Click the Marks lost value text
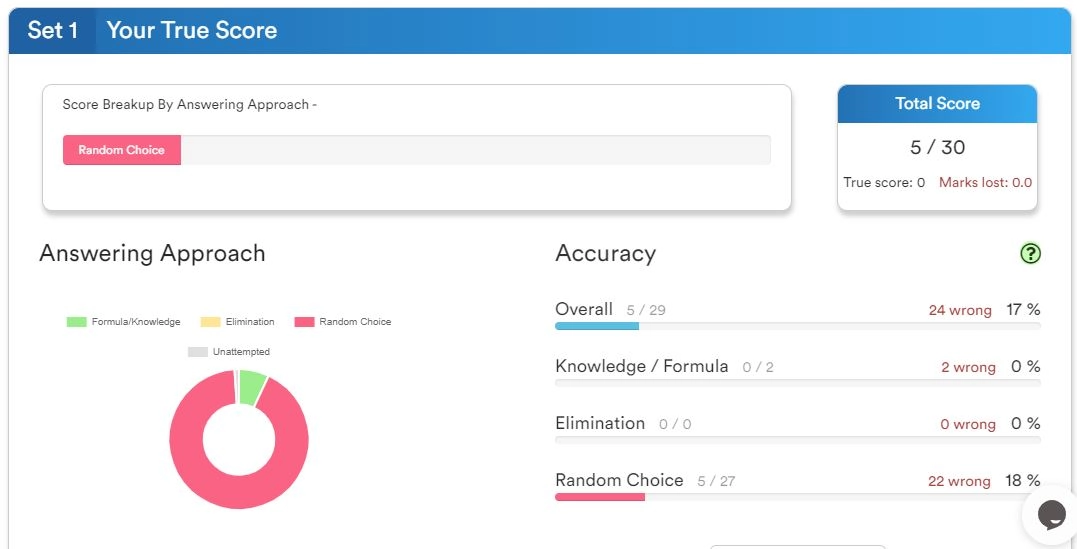The image size is (1077, 549). [985, 183]
